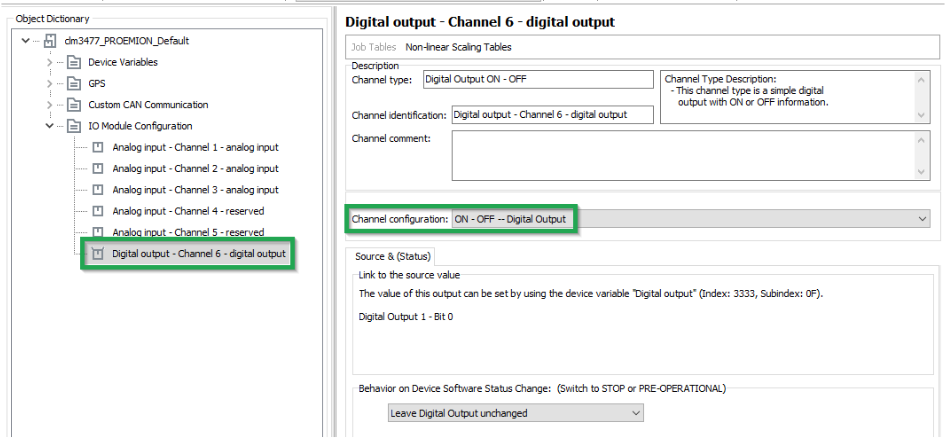Select the Source & (Status) tab

(393, 257)
